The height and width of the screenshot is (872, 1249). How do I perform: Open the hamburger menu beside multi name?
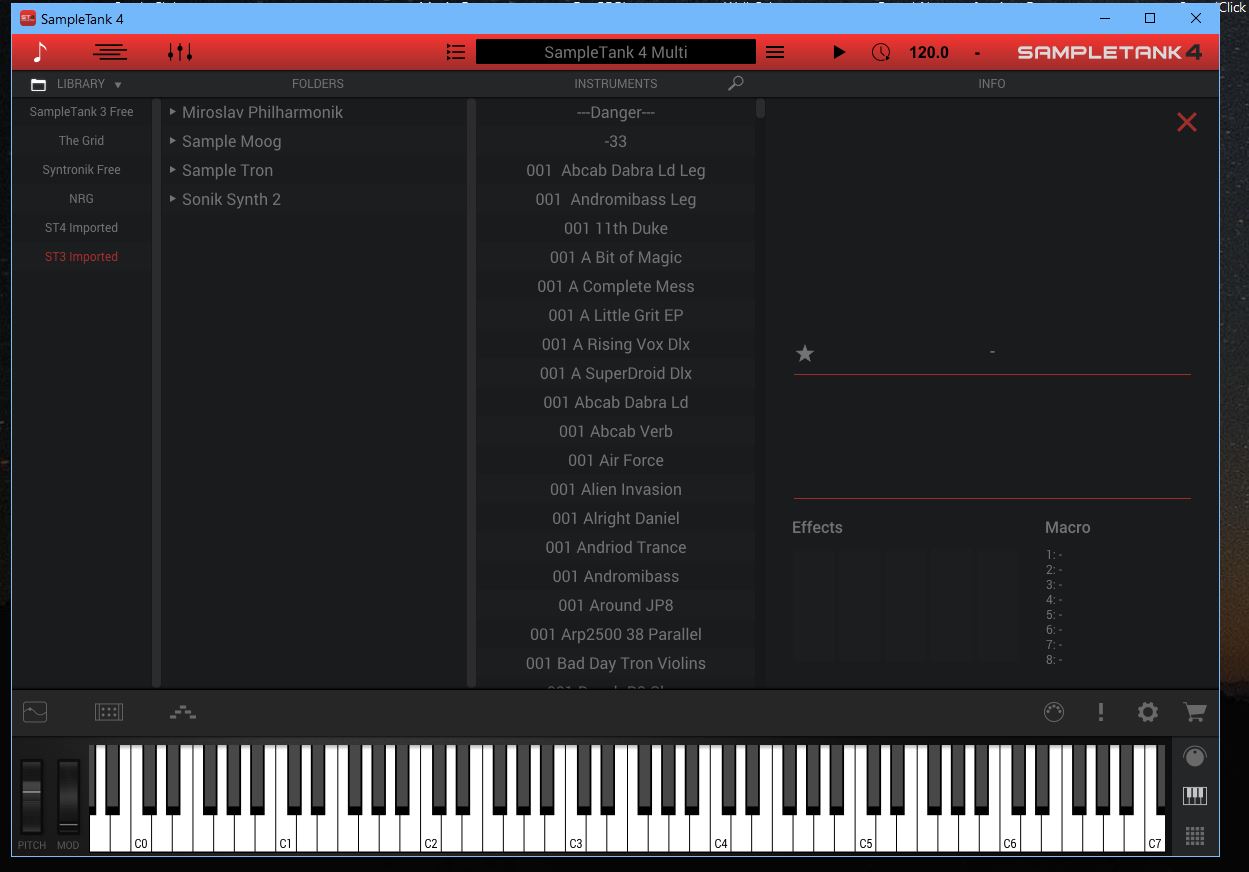click(775, 52)
